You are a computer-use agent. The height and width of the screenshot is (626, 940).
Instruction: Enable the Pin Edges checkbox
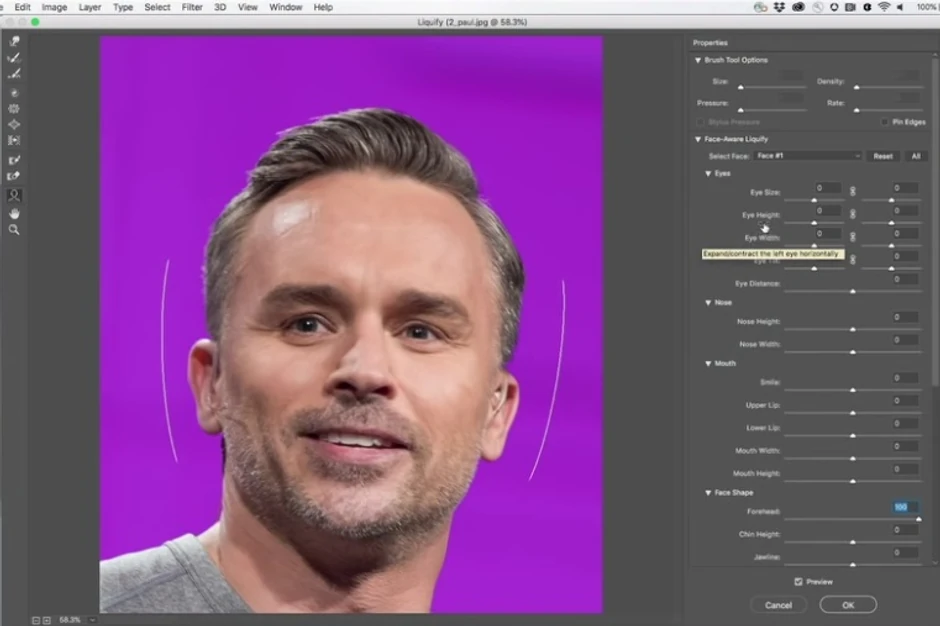pos(884,121)
